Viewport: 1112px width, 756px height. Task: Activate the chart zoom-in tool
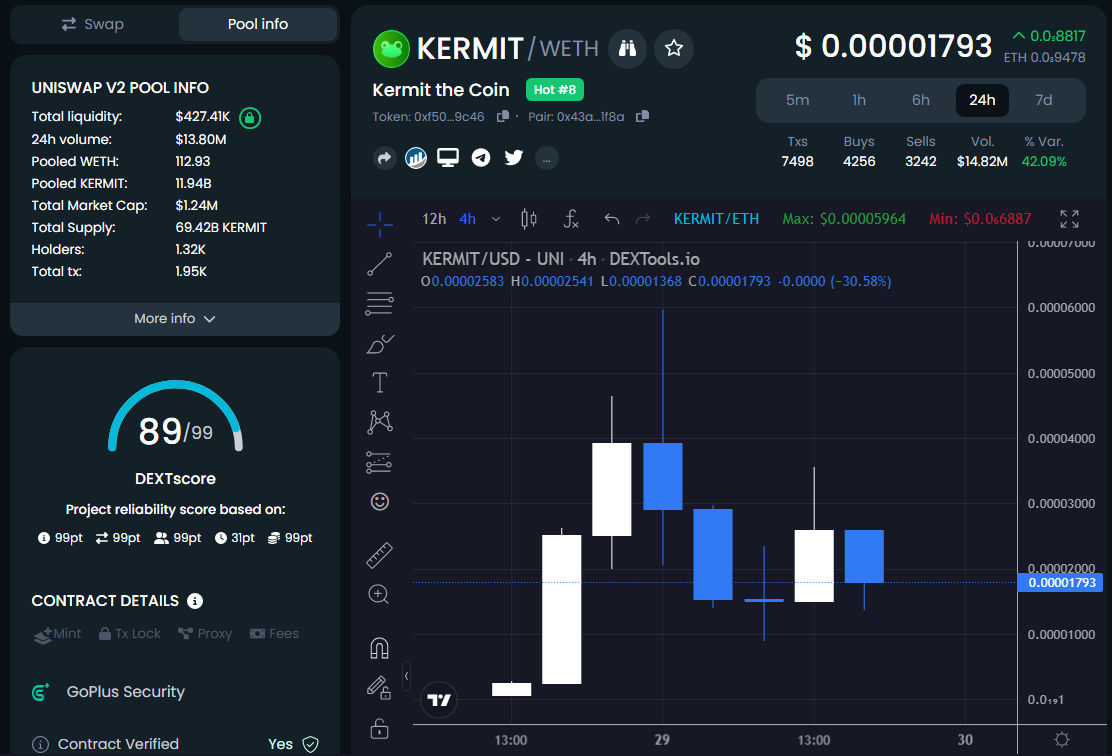point(379,594)
